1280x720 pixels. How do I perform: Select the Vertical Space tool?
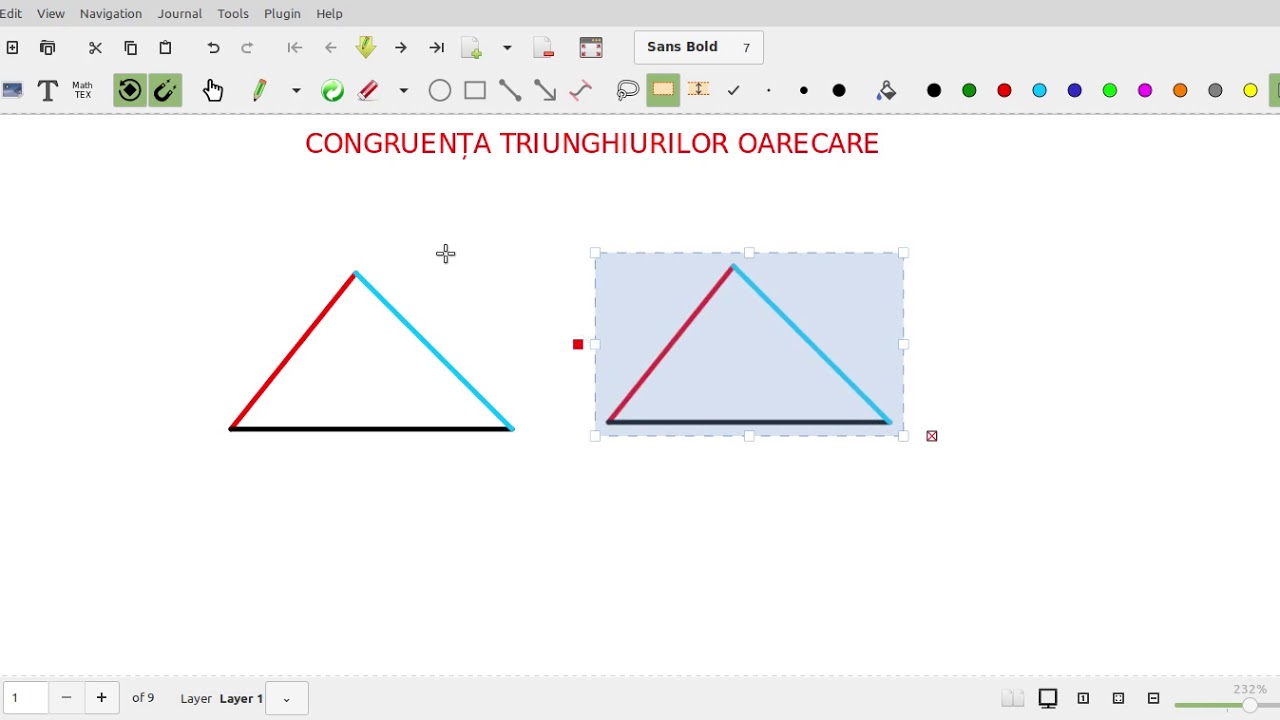click(698, 90)
